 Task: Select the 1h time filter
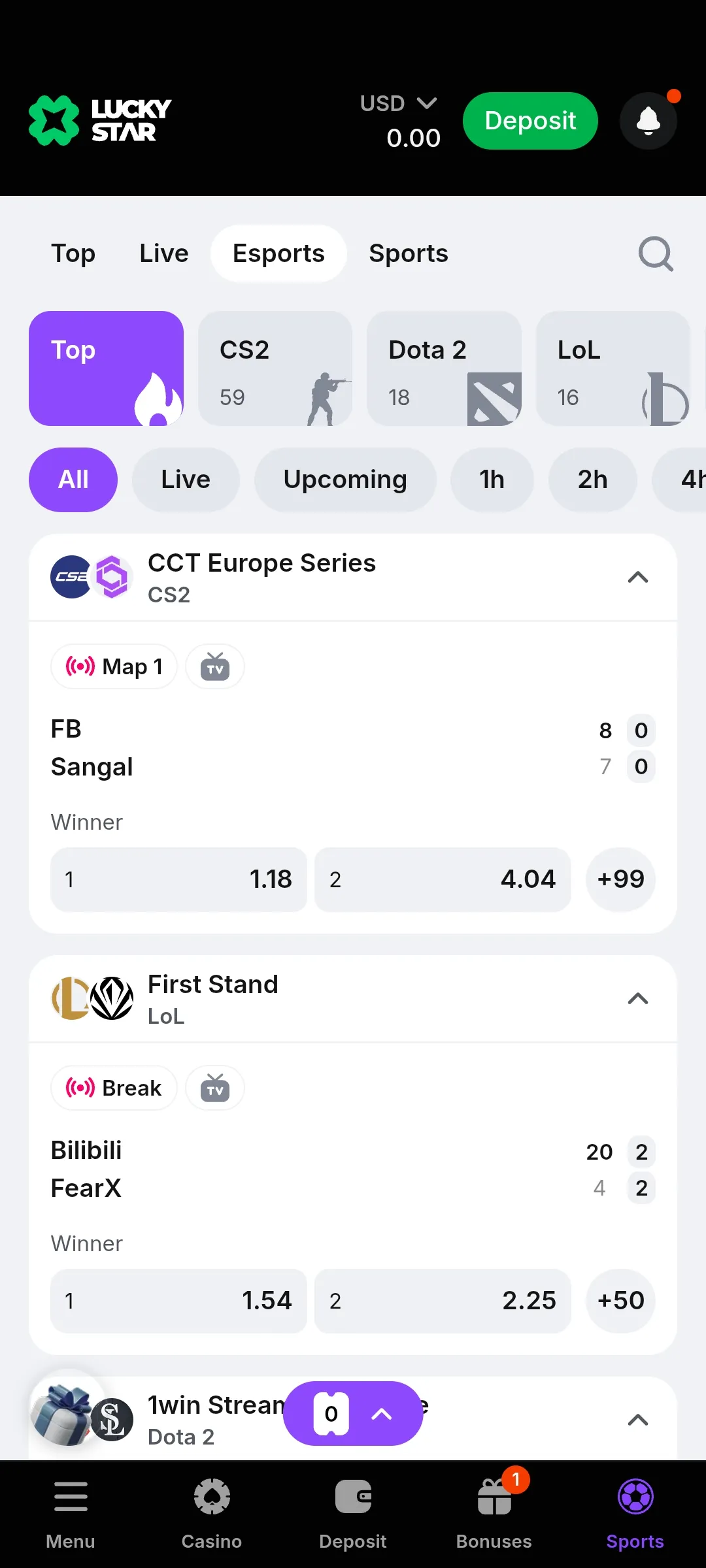492,480
